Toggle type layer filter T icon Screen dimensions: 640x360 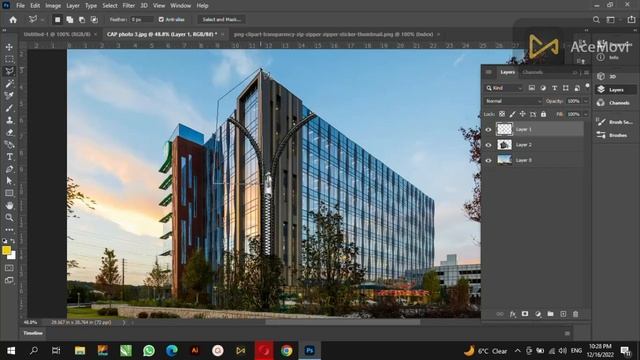point(554,88)
